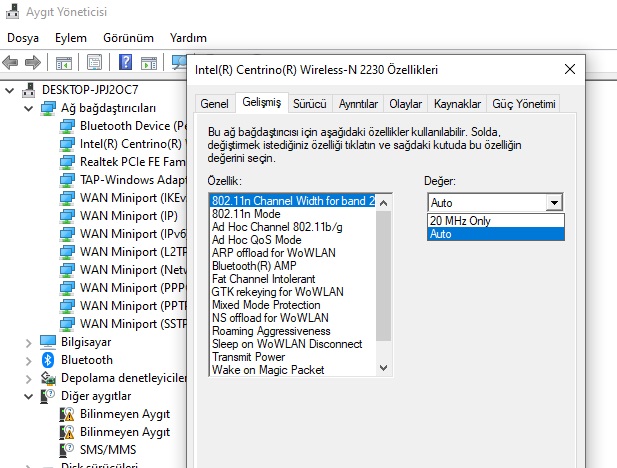Click the Realtek PCIe FE adapter icon

click(x=67, y=162)
